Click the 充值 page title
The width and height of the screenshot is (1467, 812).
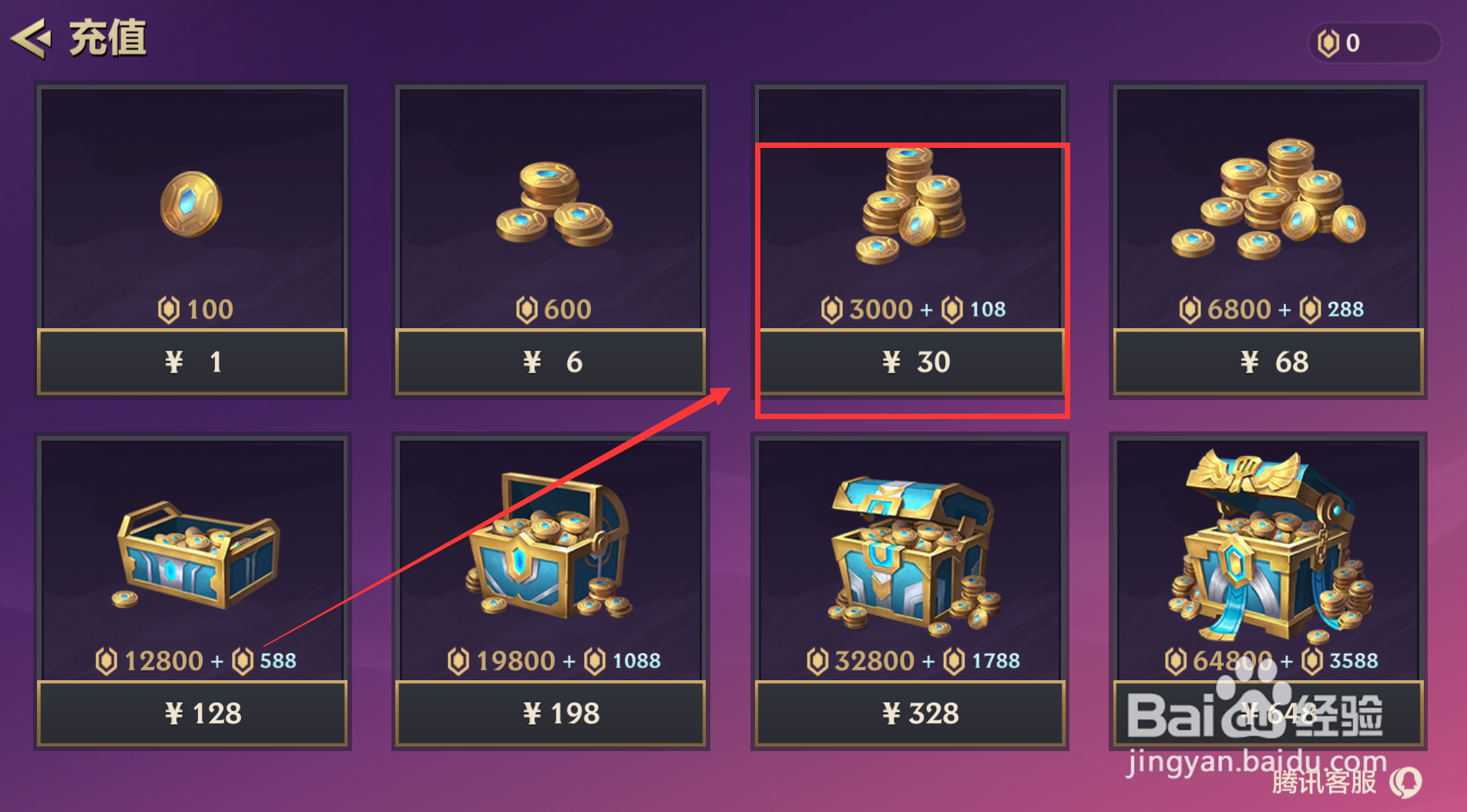(x=108, y=39)
